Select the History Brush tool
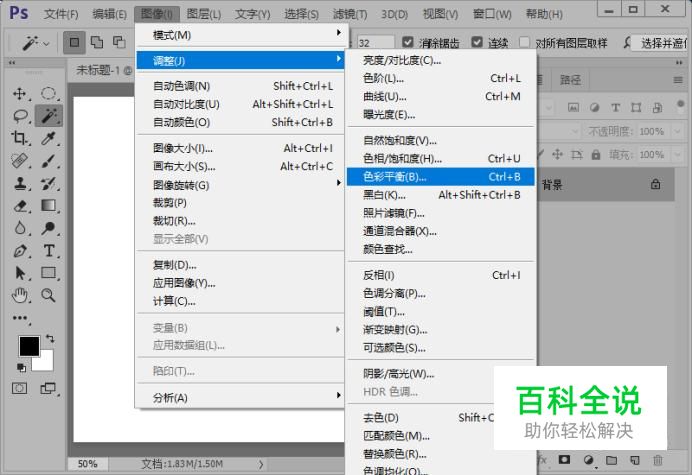 49,183
